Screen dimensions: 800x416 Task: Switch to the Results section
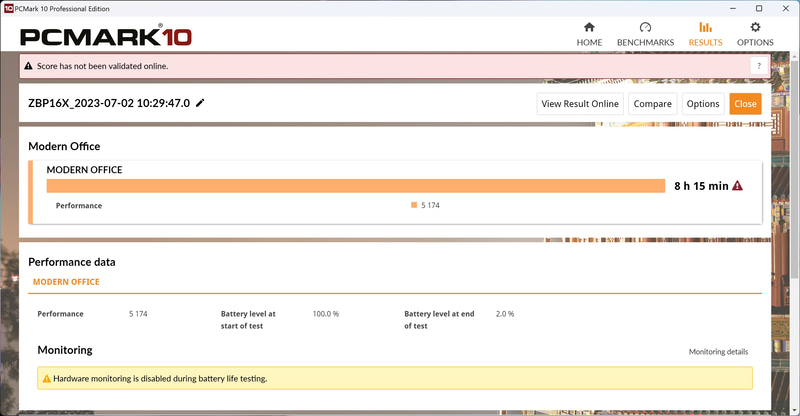coord(705,34)
